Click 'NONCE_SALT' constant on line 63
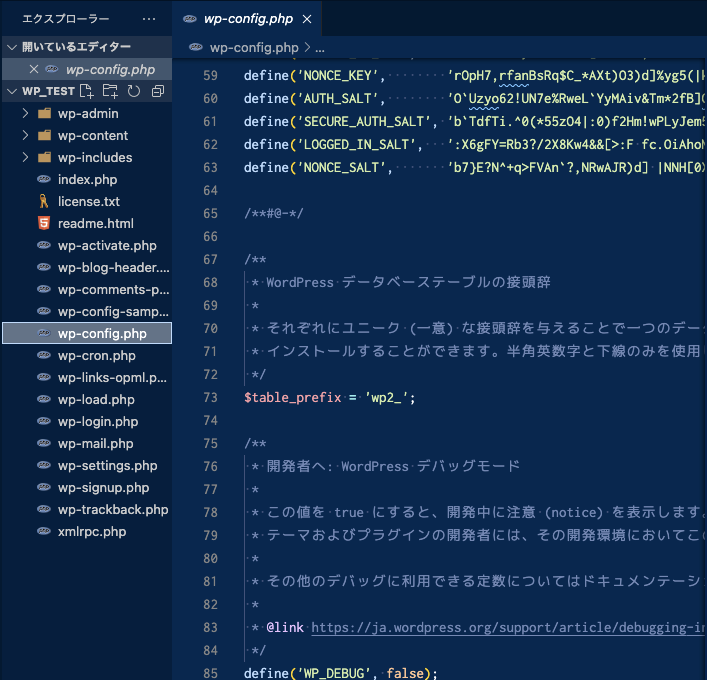The image size is (707, 680). [341, 168]
